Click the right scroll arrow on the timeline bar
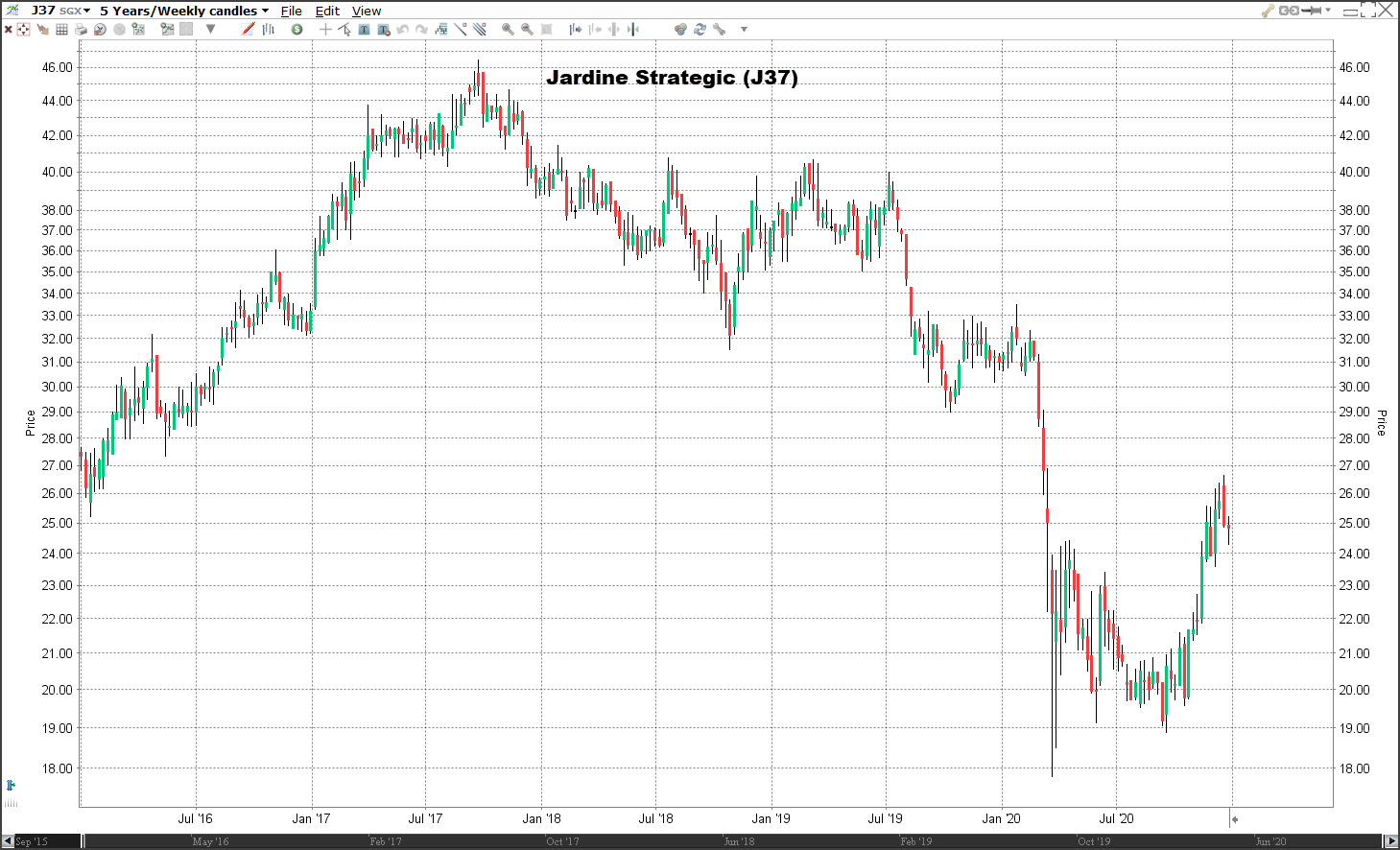1400x850 pixels. [x=1391, y=841]
